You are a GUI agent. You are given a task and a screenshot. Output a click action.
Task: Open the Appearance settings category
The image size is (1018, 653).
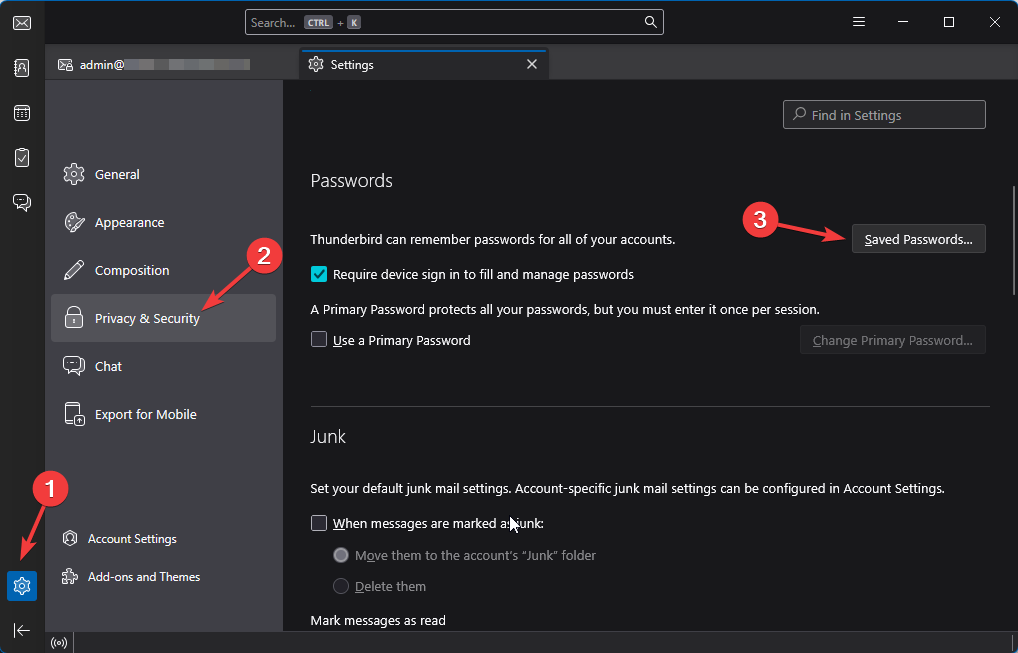[x=164, y=222]
